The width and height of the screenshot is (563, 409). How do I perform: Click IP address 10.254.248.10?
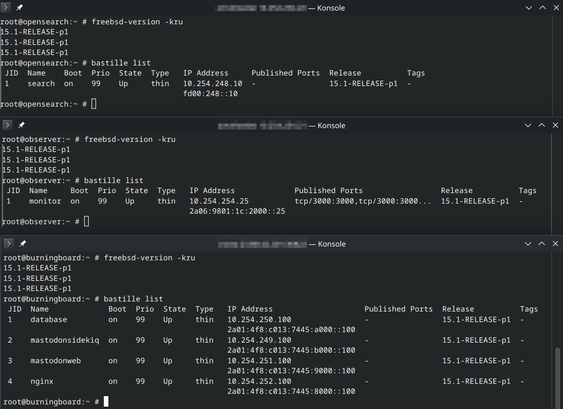point(213,83)
